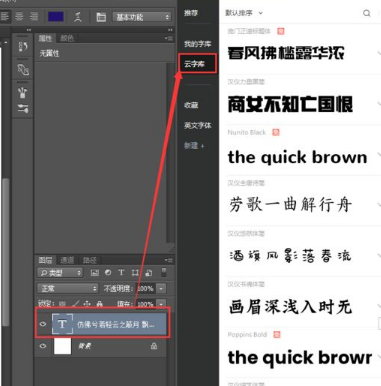Open the blue text color swatch
This screenshot has width=381, height=386.
[x=56, y=16]
